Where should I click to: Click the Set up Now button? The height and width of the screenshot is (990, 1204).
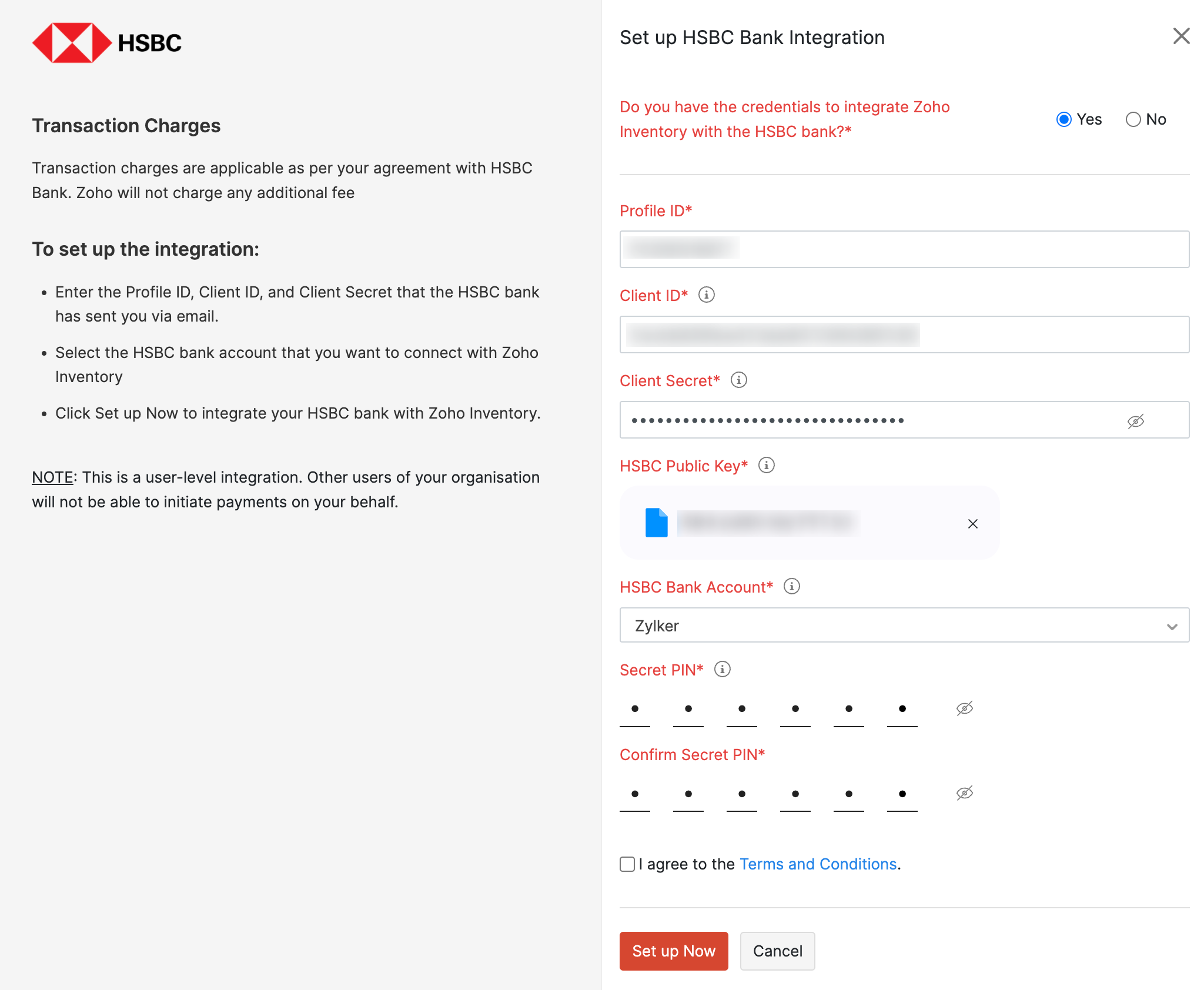(x=673, y=951)
